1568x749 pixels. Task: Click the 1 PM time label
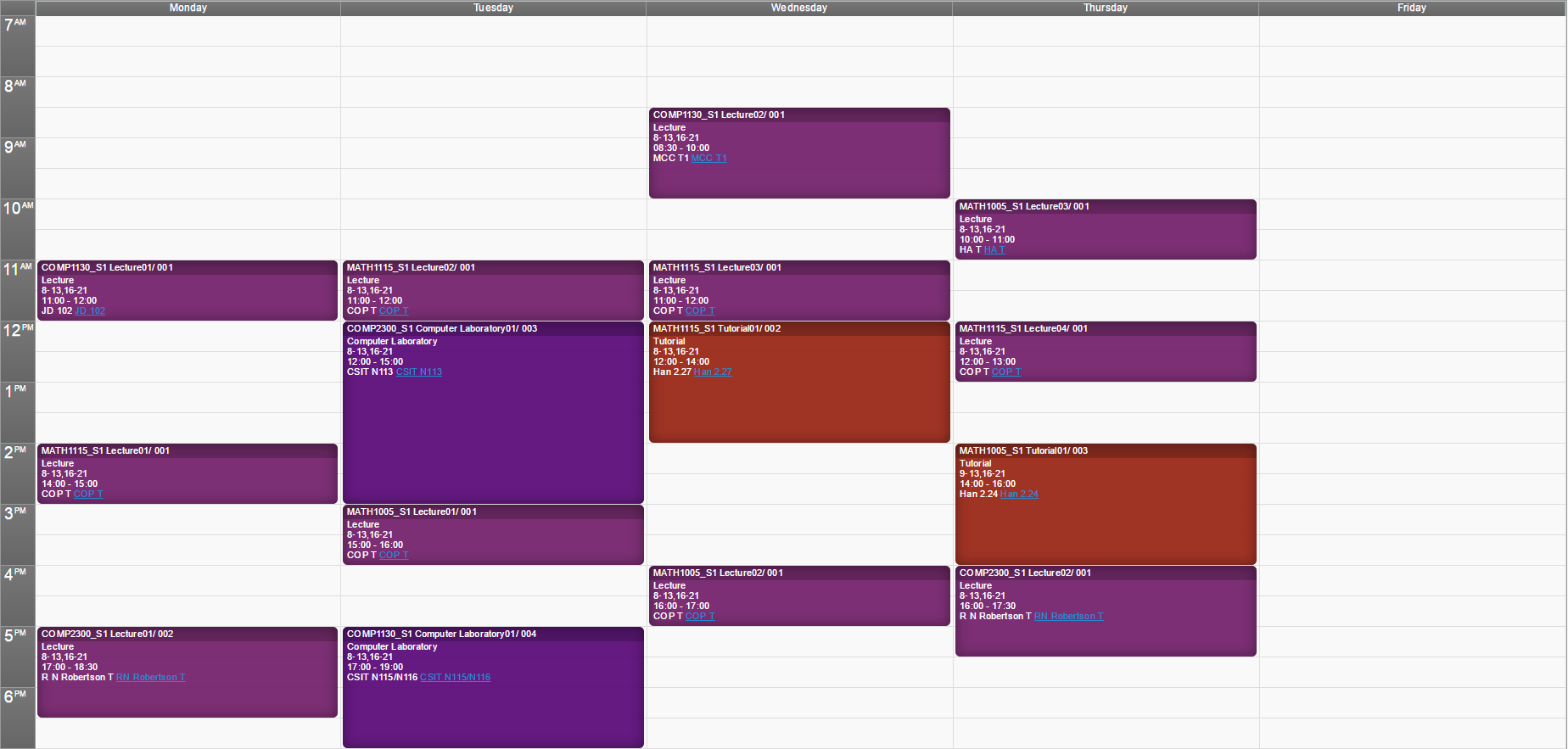pyautogui.click(x=15, y=391)
